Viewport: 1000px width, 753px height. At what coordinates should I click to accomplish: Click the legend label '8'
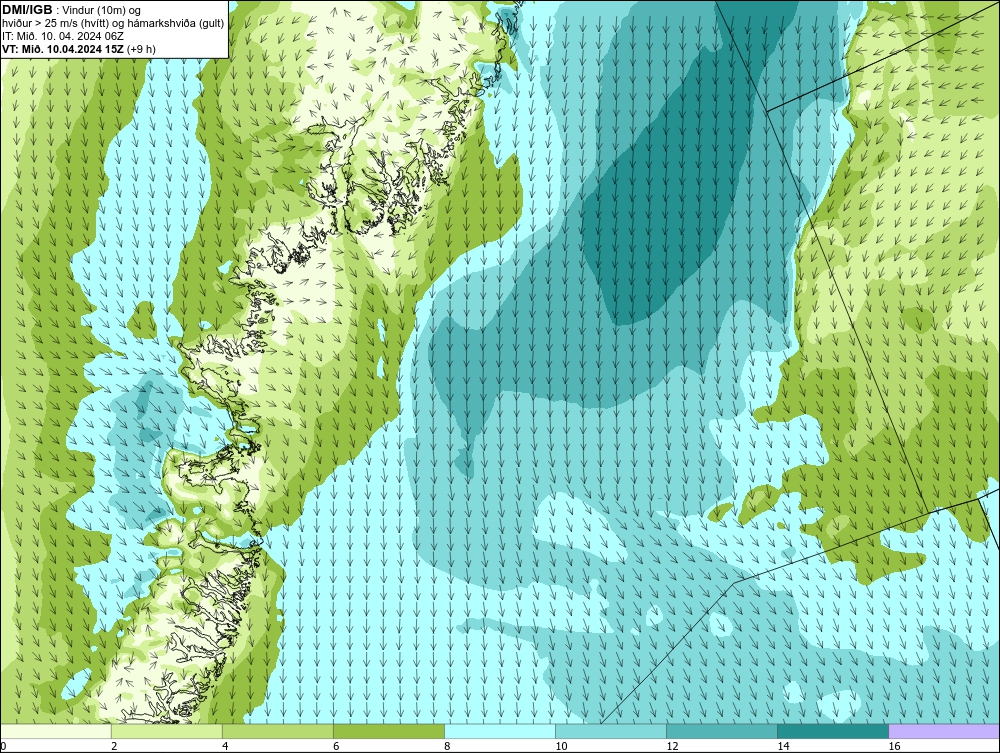pyautogui.click(x=447, y=746)
